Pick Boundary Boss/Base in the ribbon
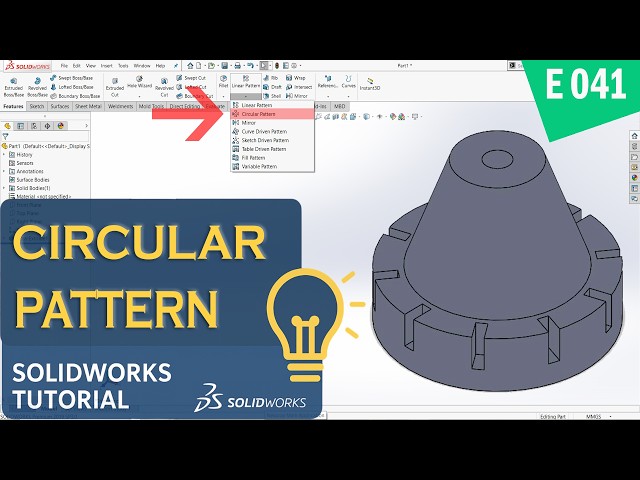The image size is (640, 480). coord(75,96)
